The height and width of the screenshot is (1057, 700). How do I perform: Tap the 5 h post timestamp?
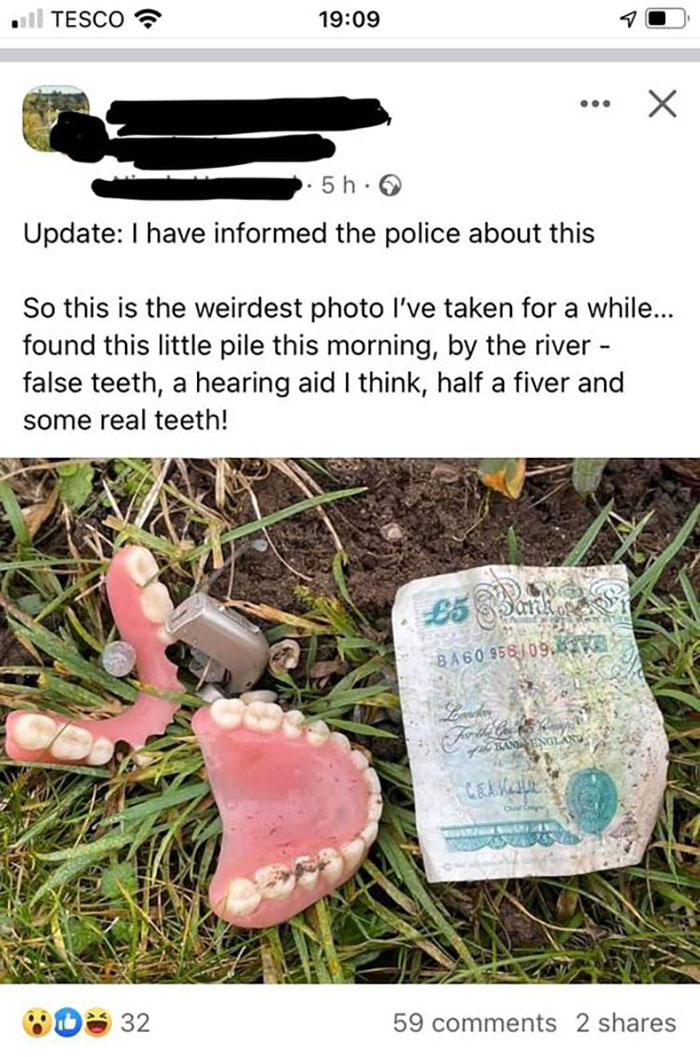tap(339, 185)
